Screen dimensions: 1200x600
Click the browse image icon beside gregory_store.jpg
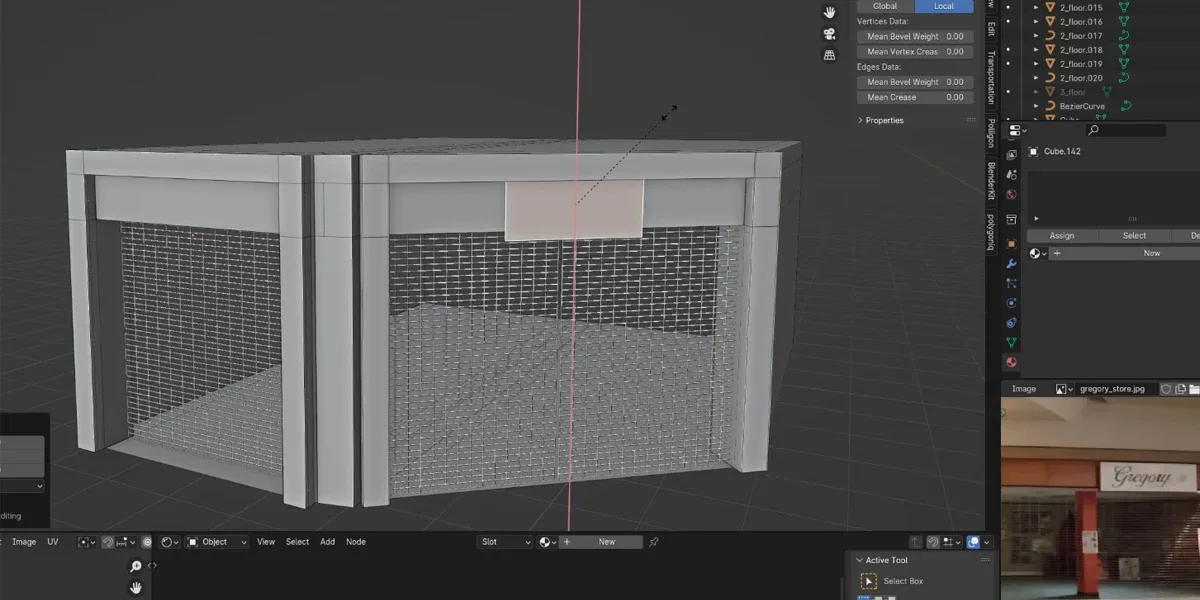coord(1062,389)
